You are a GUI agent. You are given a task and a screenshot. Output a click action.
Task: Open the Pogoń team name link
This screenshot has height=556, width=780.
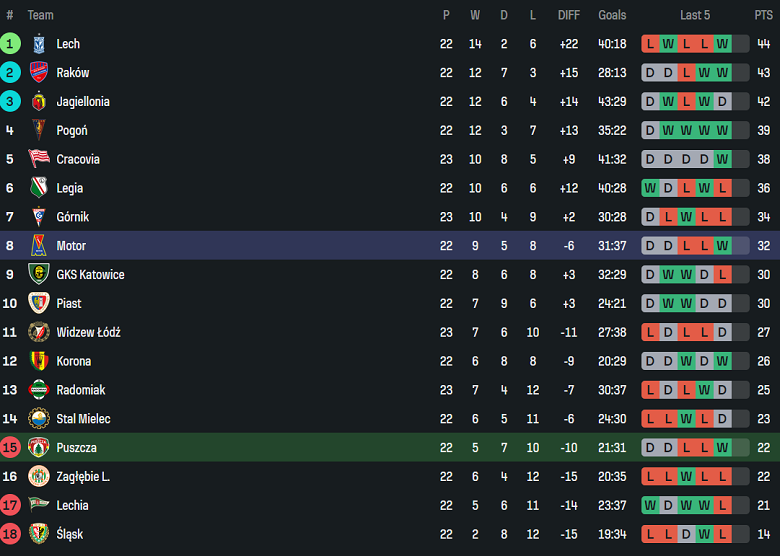[x=72, y=130]
